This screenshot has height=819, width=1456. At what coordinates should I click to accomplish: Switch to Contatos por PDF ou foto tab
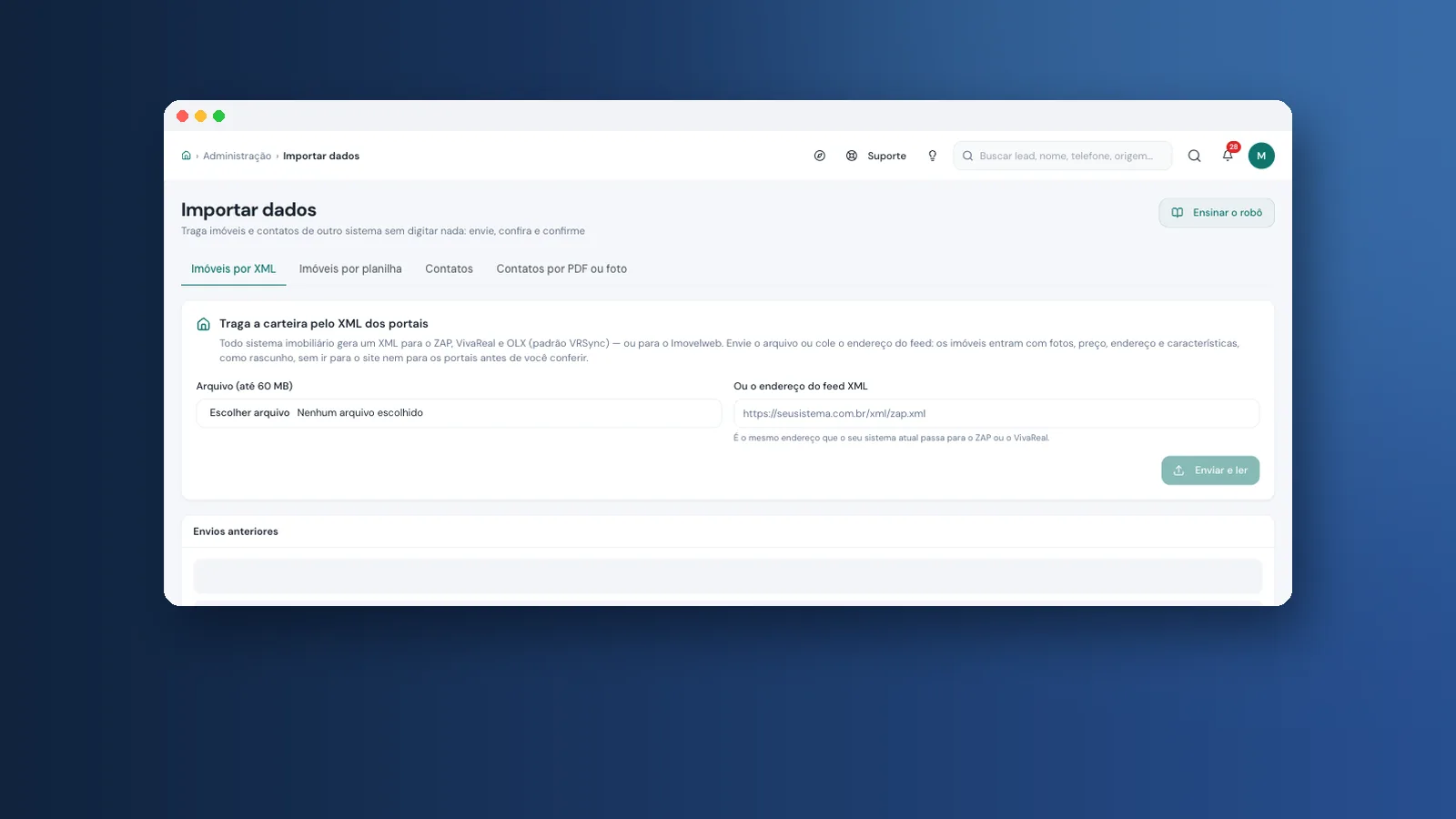pyautogui.click(x=561, y=269)
